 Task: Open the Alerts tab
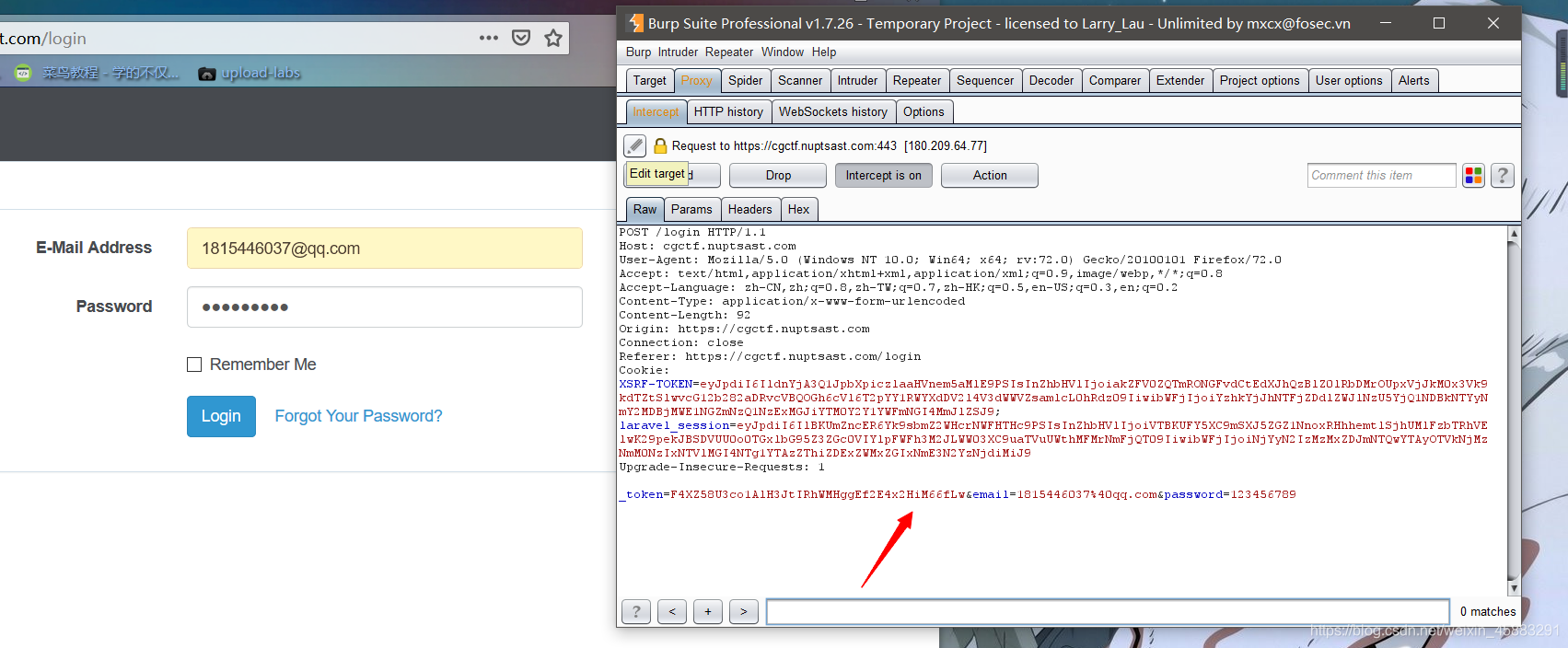click(1414, 81)
